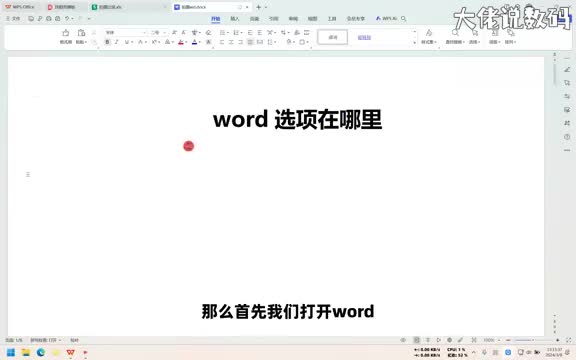Image resolution: width=576 pixels, height=360 pixels.
Task: Switch to page layout view icon
Action: [x=417, y=340]
